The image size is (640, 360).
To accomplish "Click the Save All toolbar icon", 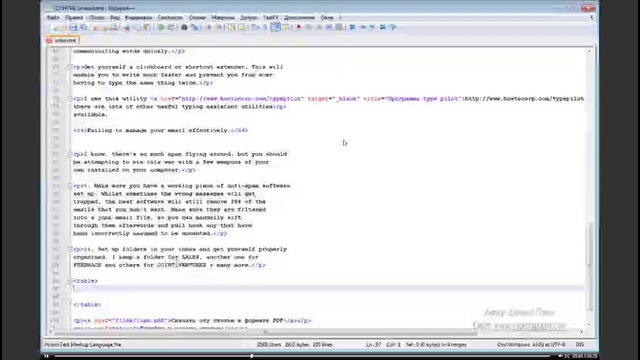I will [84, 27].
